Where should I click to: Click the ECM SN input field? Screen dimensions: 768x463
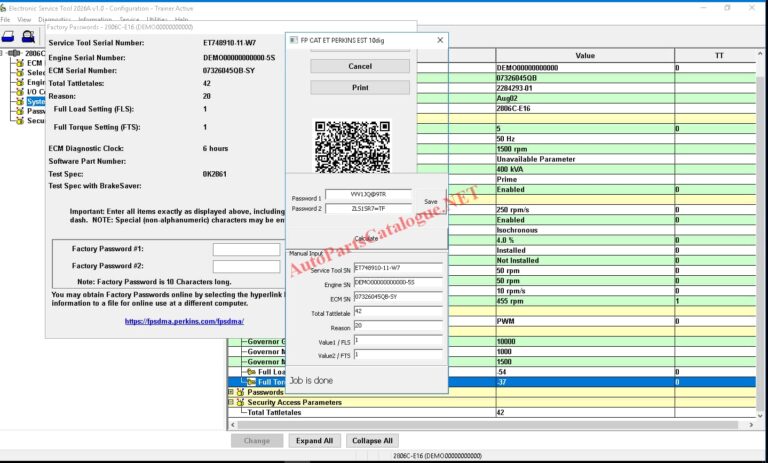[x=398, y=297]
